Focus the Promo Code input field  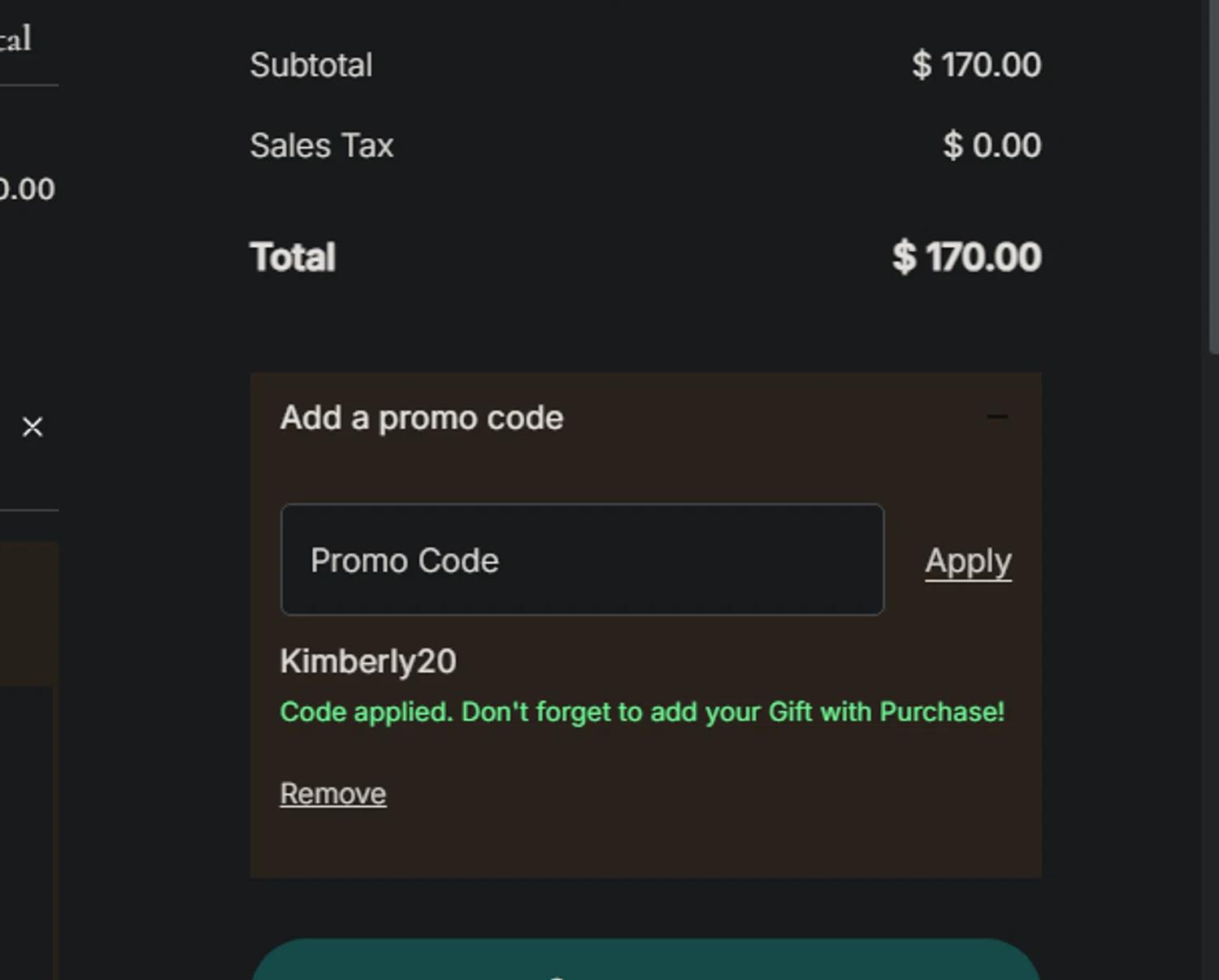click(582, 560)
